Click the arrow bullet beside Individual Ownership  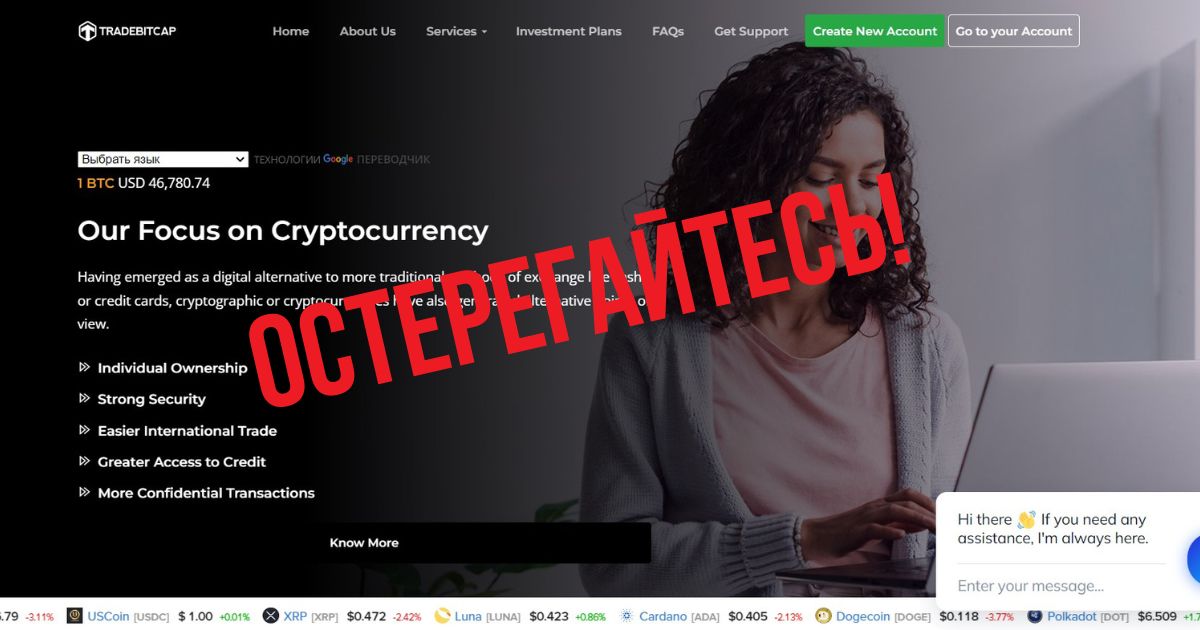[x=84, y=367]
